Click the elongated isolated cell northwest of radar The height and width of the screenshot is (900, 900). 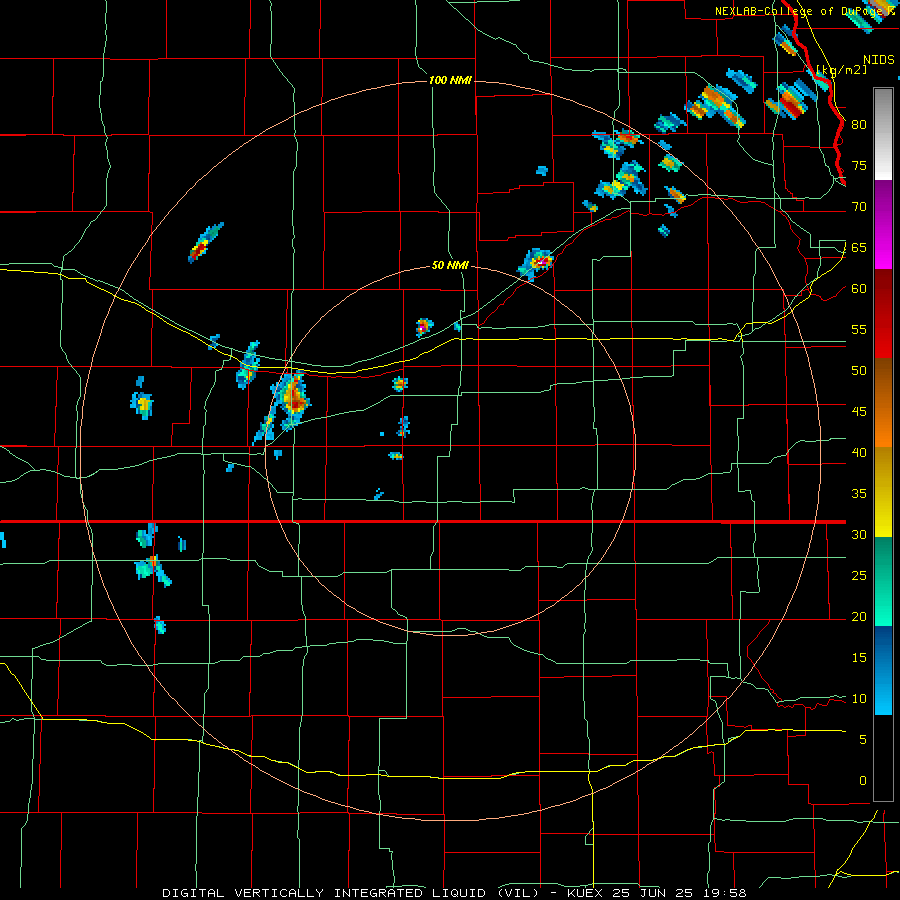click(205, 243)
